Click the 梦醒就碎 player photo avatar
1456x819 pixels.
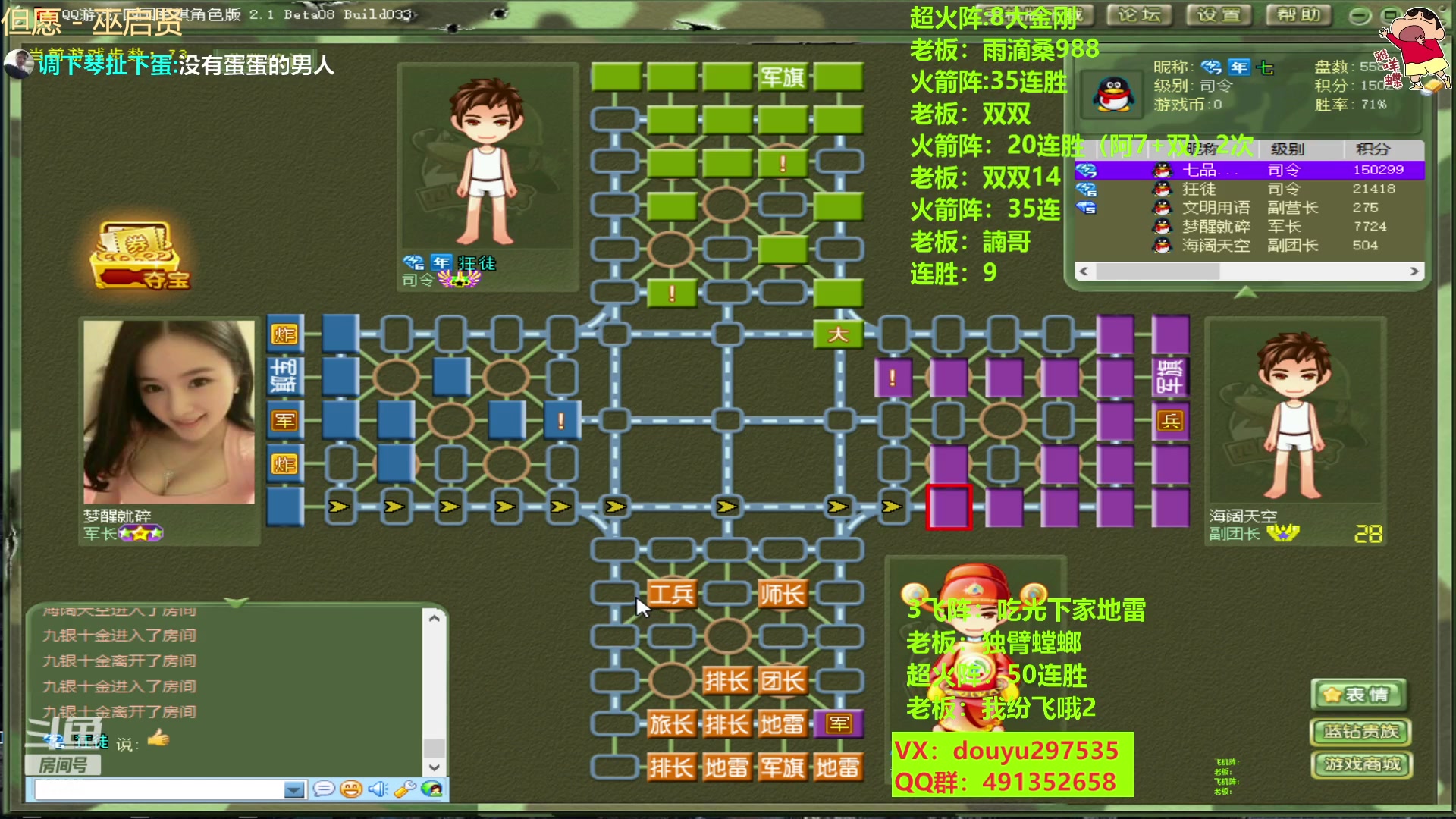169,412
